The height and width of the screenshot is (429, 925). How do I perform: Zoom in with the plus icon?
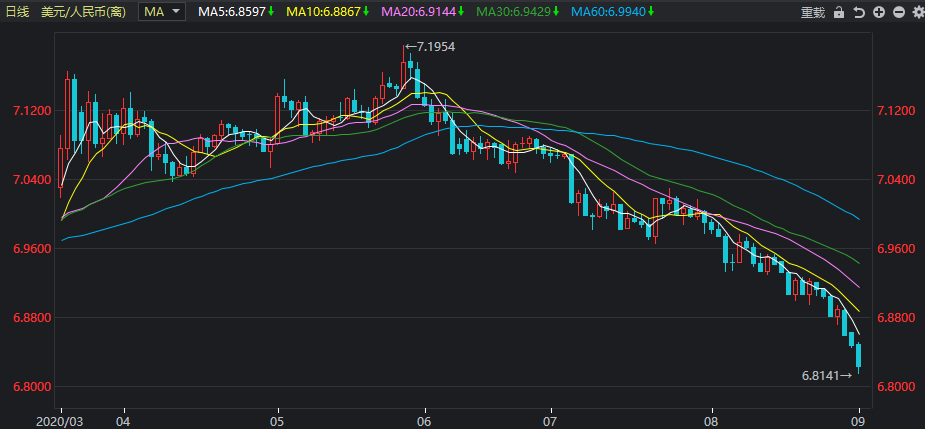point(879,12)
